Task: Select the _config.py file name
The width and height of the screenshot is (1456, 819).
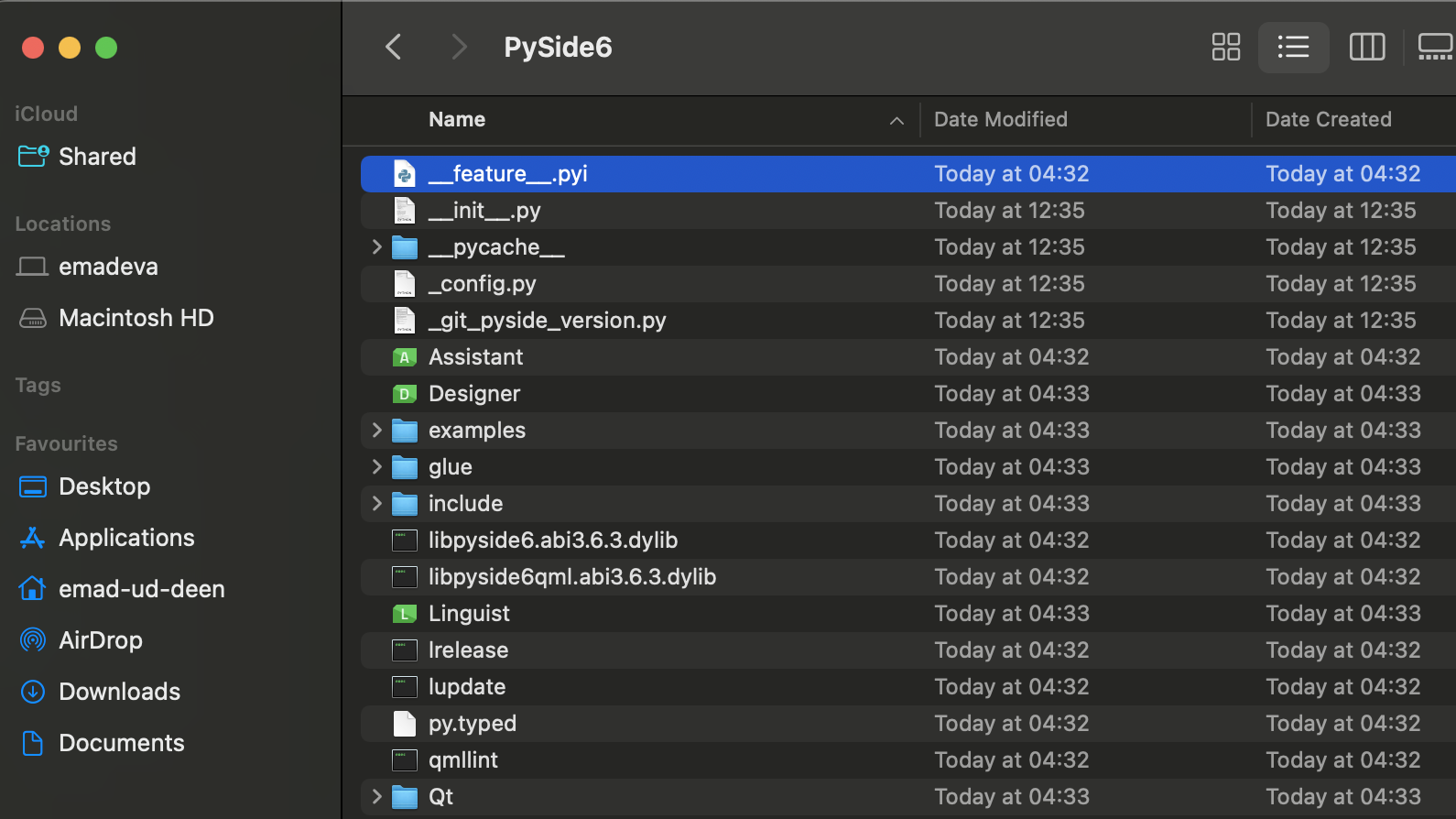Action: coord(483,284)
